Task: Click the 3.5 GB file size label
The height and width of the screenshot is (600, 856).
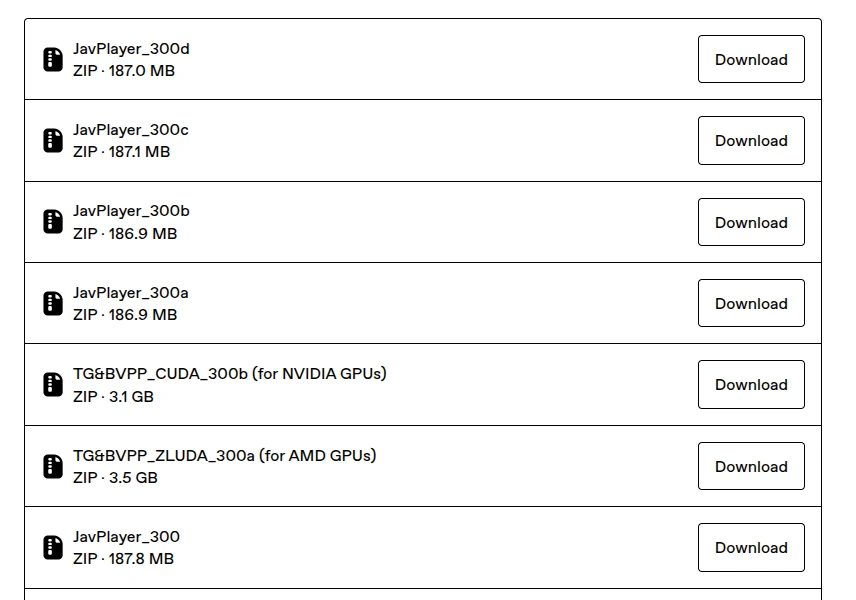Action: pyautogui.click(x=133, y=478)
